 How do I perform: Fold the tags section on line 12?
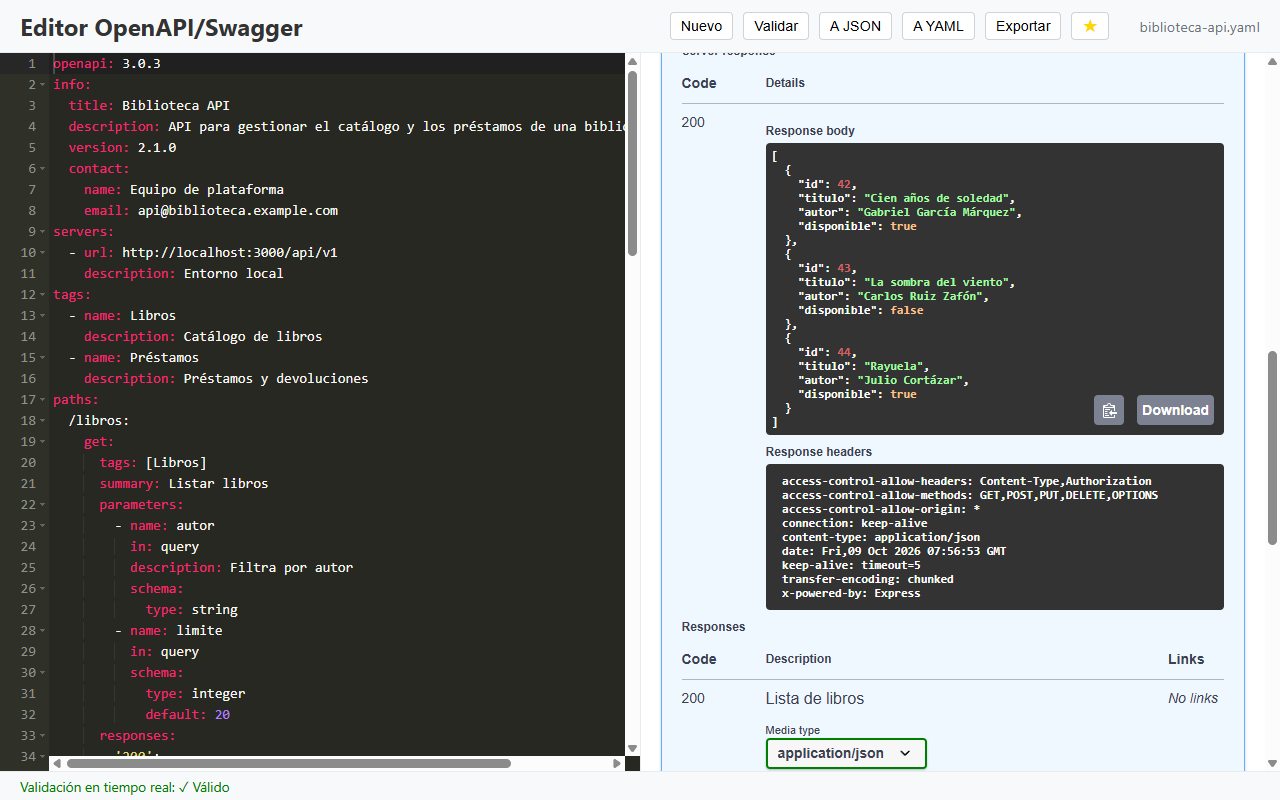point(42,295)
